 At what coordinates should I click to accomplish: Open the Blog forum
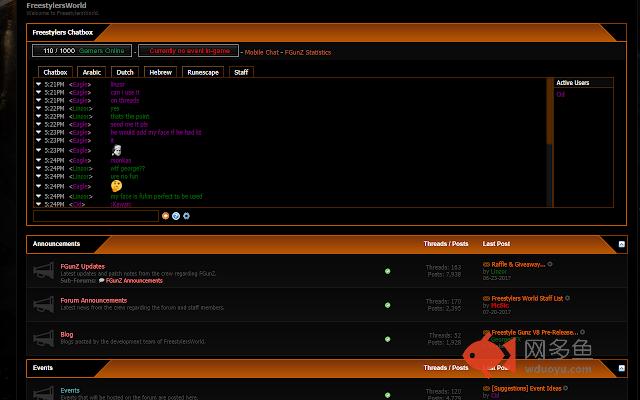tap(67, 334)
